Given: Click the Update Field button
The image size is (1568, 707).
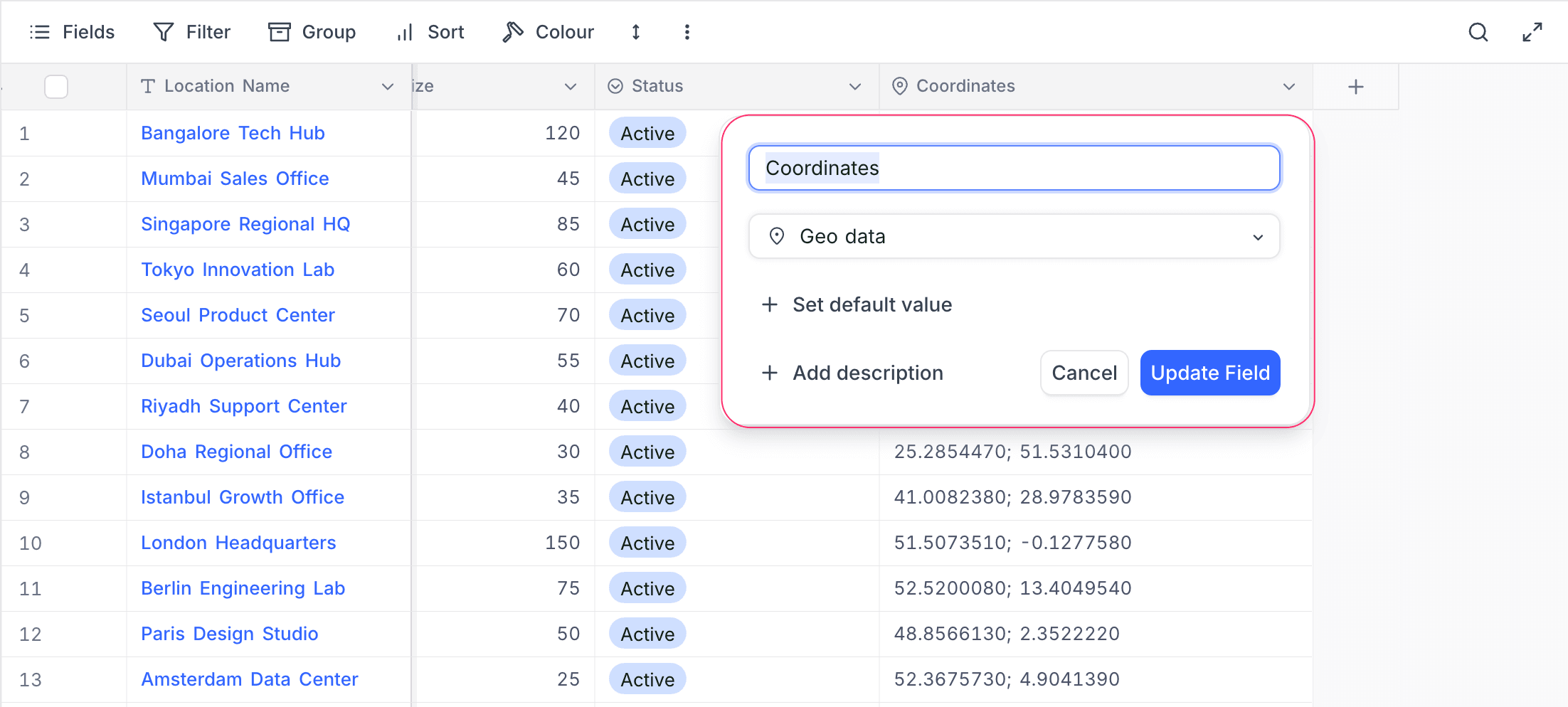Looking at the screenshot, I should 1209,372.
